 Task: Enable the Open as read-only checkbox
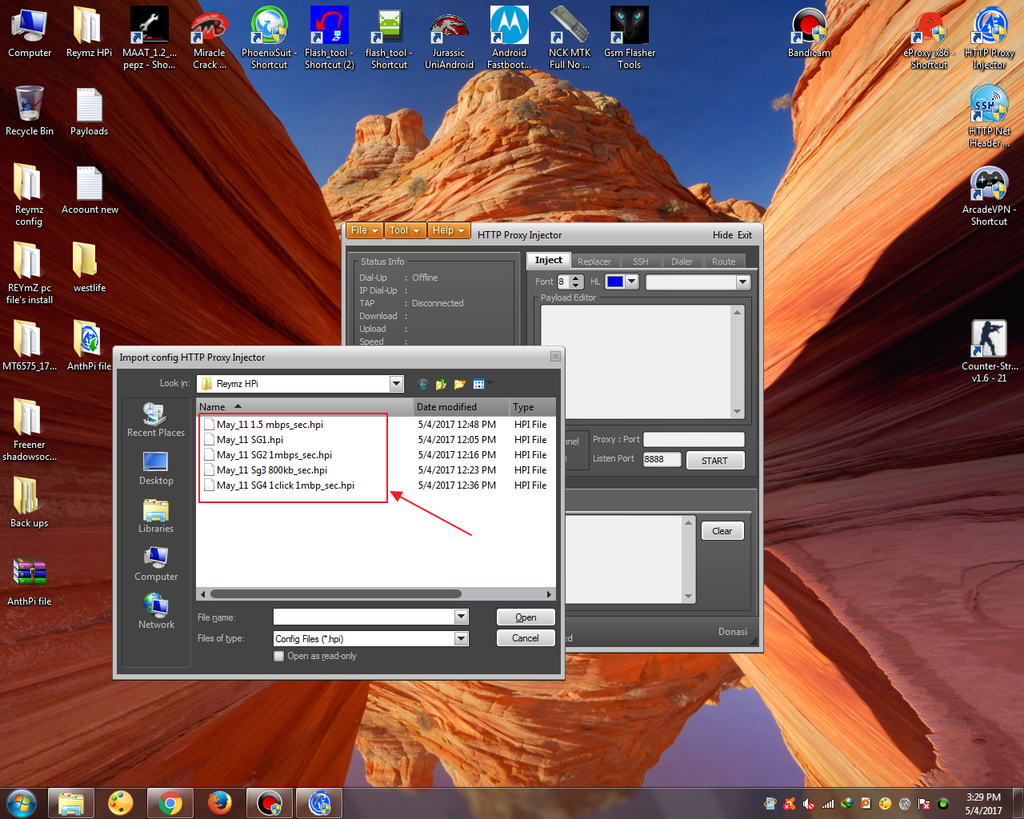[279, 656]
